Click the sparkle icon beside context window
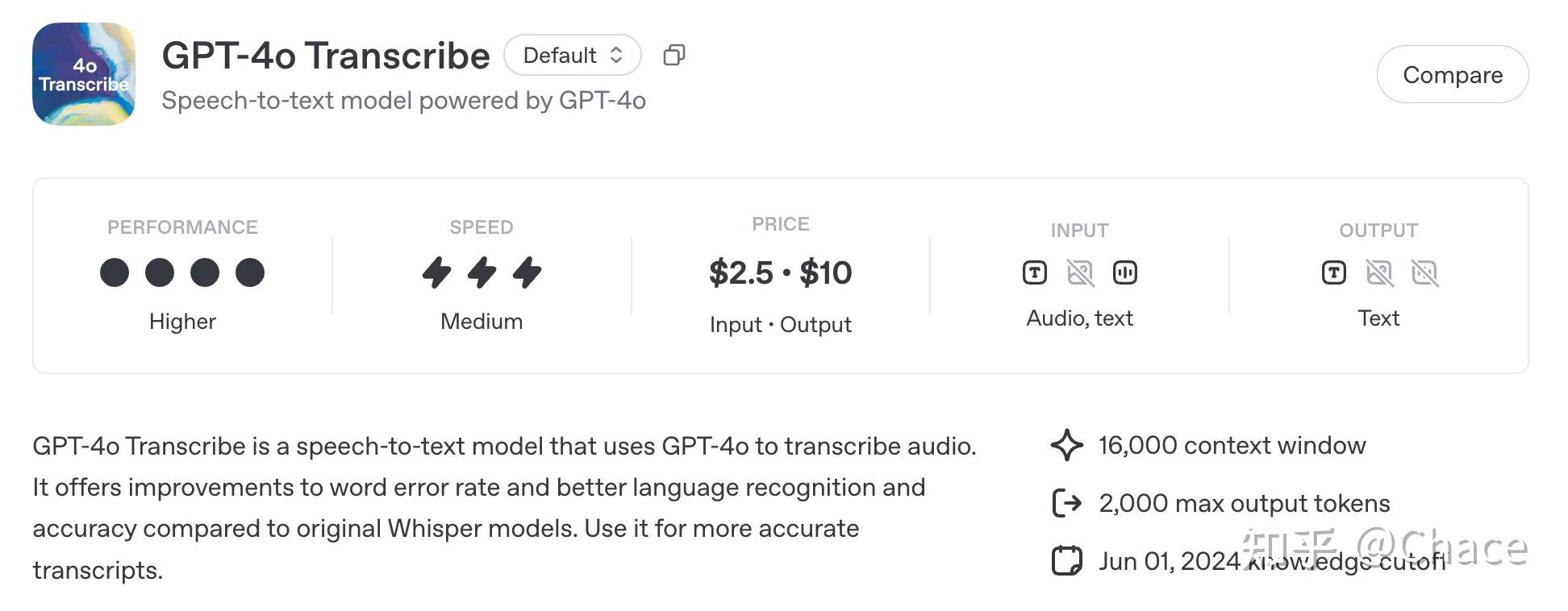The height and width of the screenshot is (611, 1568). (1066, 444)
